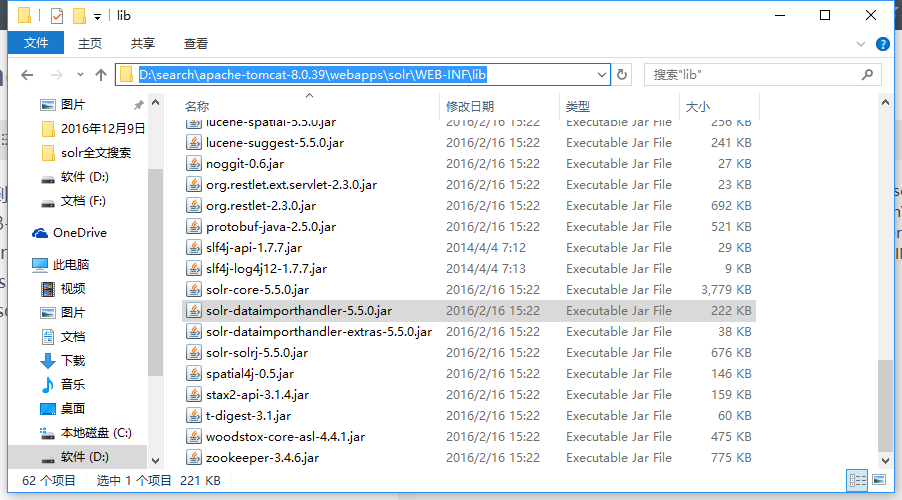Select solr-dataimporthandler-5.5.0.jar file icon
The width and height of the screenshot is (902, 500).
[194, 311]
